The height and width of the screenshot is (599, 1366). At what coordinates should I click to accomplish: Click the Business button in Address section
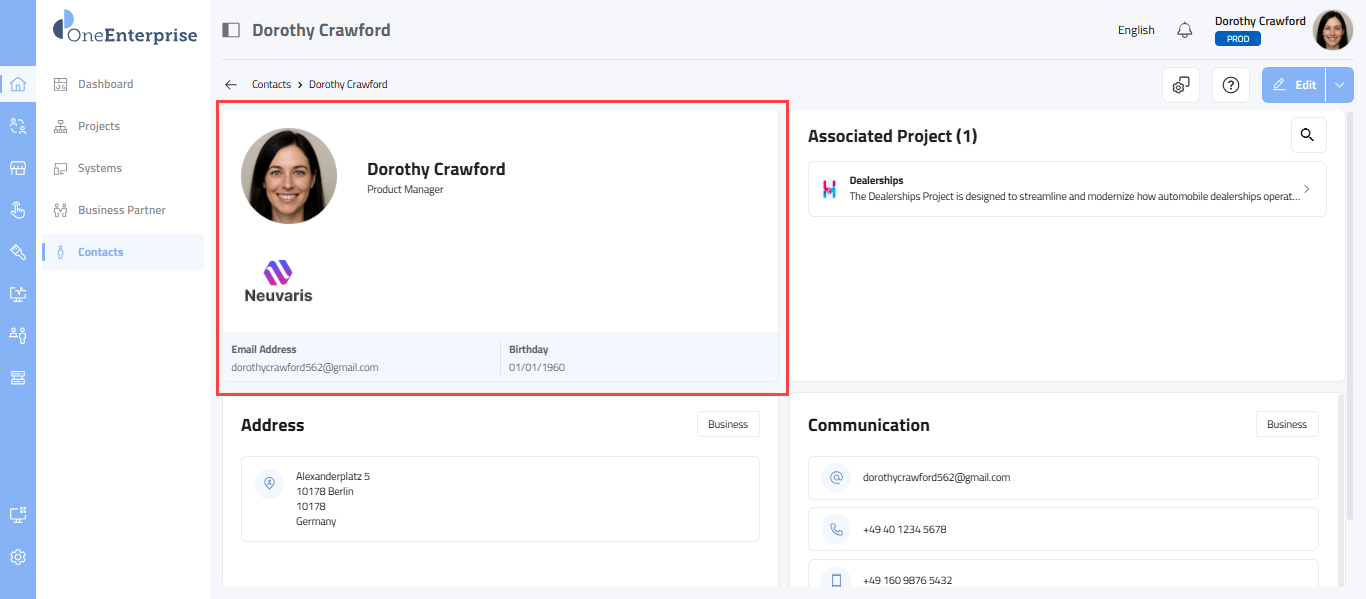click(x=728, y=424)
